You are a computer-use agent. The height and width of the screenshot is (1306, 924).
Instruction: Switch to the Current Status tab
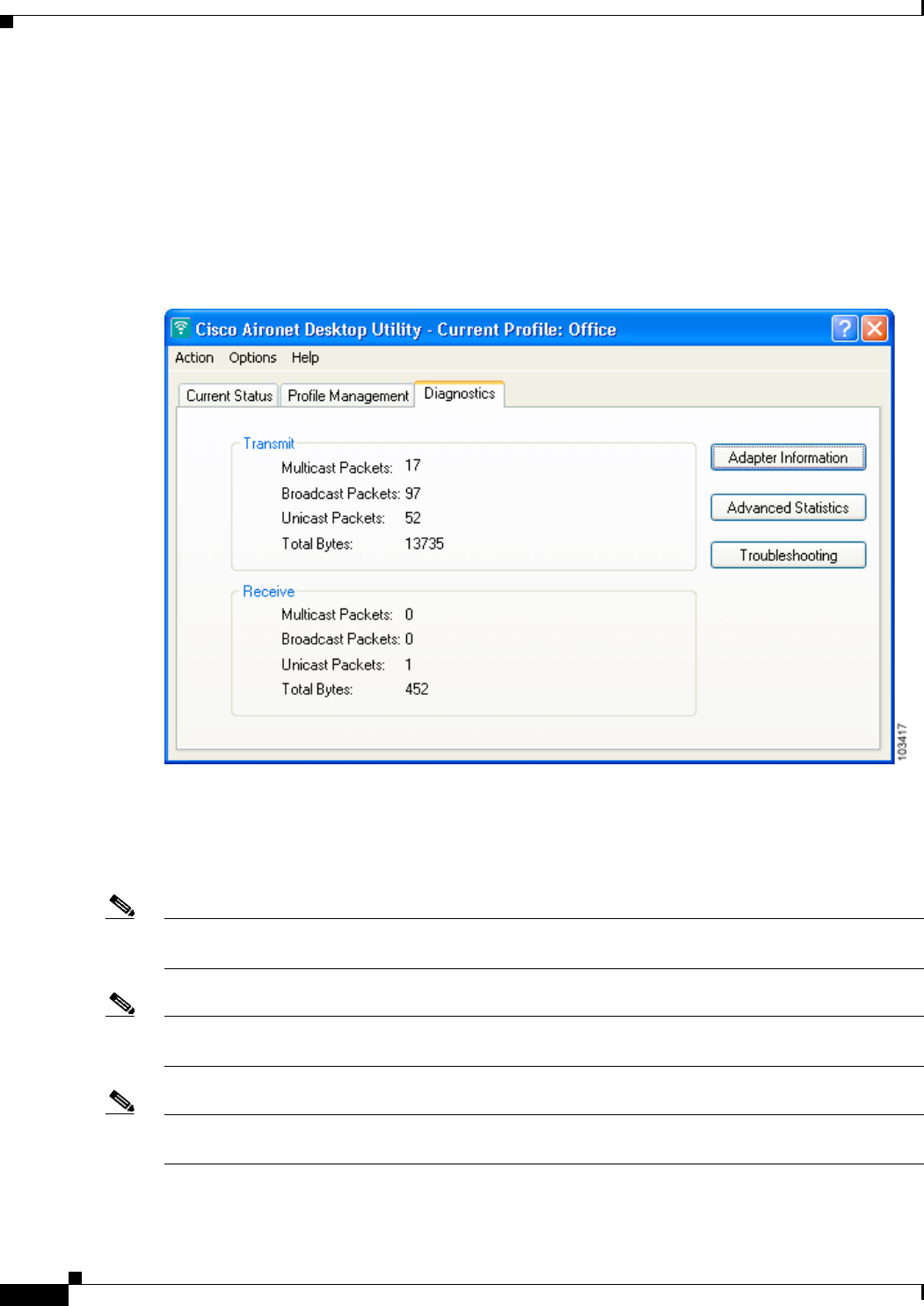(229, 396)
